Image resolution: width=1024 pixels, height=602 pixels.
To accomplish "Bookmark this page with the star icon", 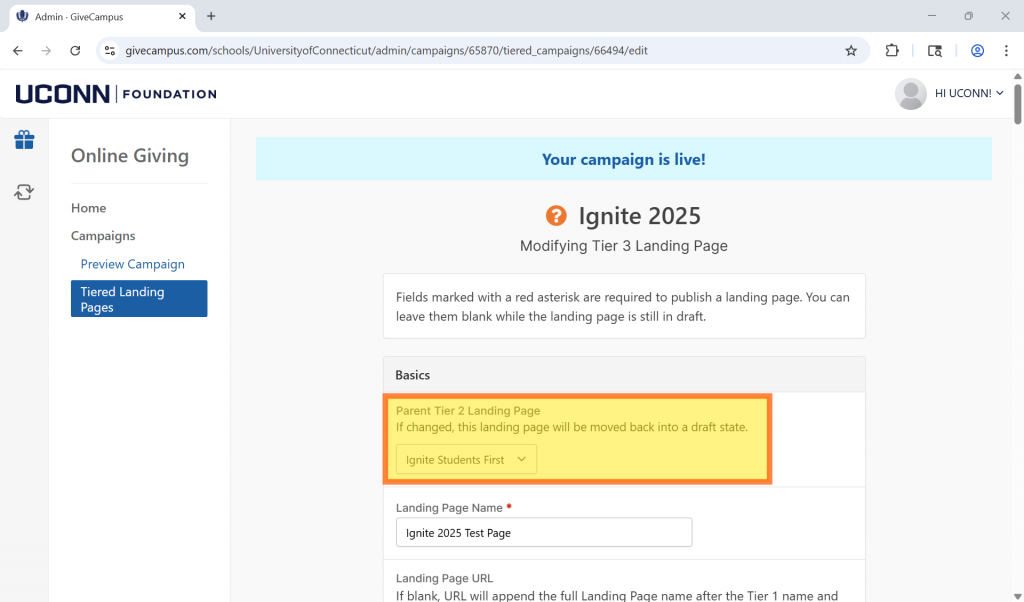I will [x=851, y=51].
